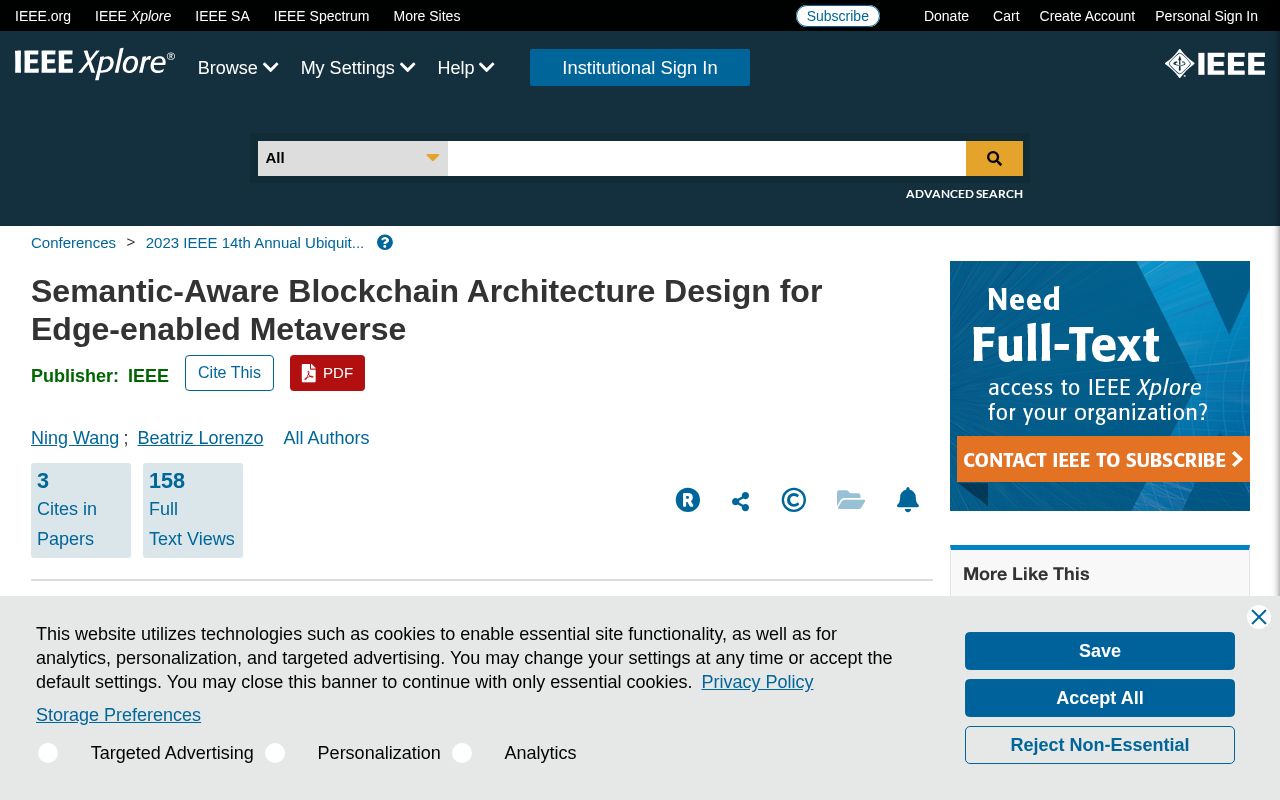Open the share icon

click(x=740, y=501)
